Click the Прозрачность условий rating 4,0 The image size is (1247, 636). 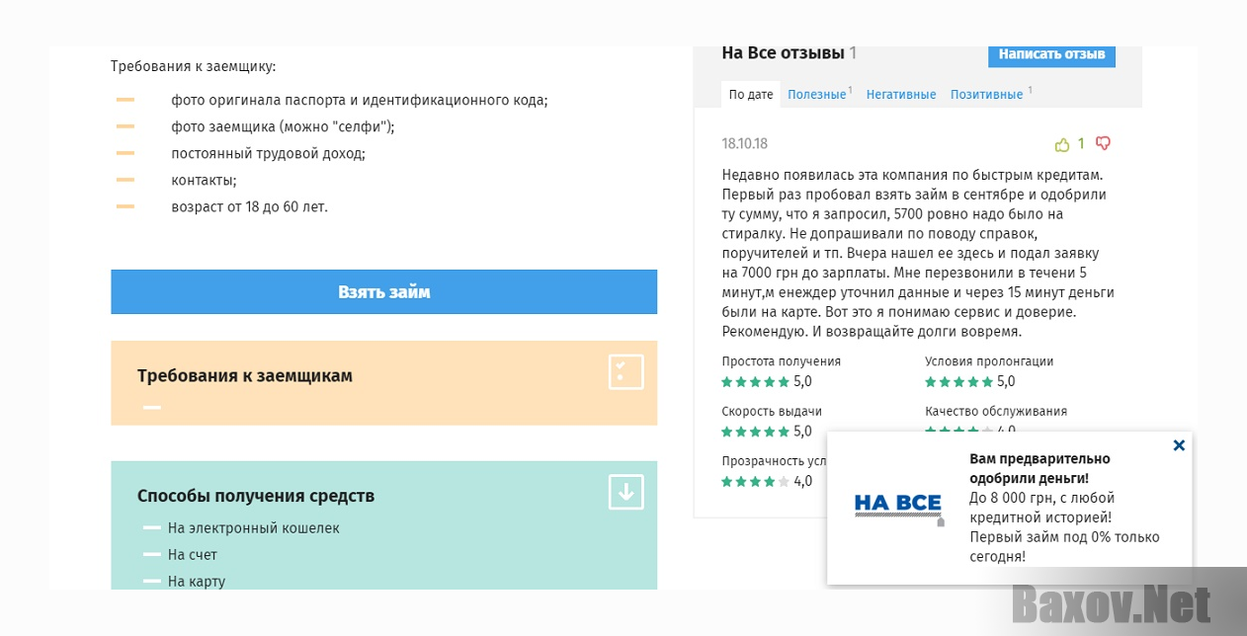pyautogui.click(x=767, y=482)
